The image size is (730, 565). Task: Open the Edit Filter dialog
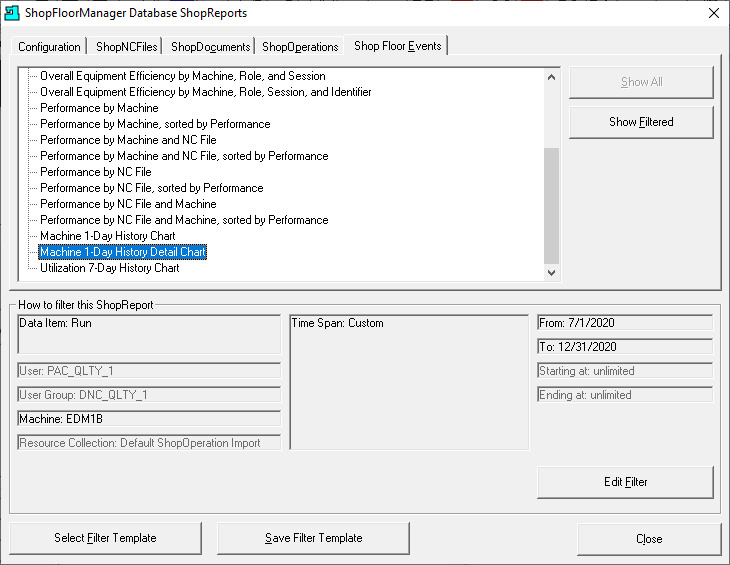tap(625, 482)
